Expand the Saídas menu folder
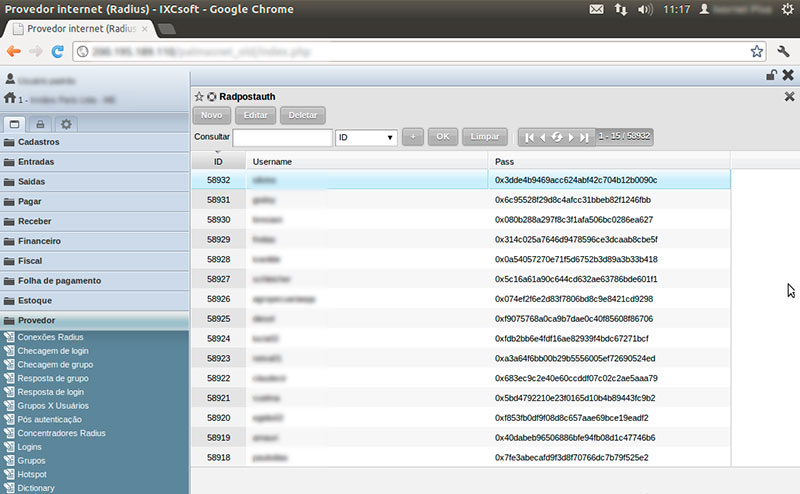 click(x=94, y=182)
